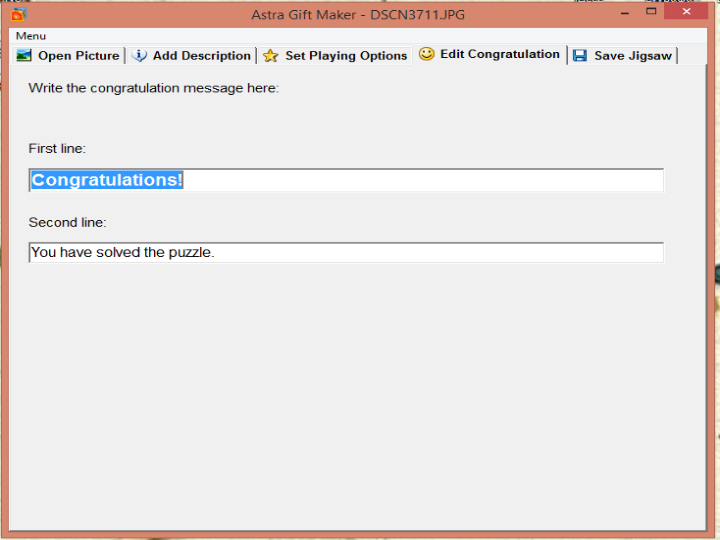
Task: Switch to the Open Picture tab
Action: [x=68, y=56]
